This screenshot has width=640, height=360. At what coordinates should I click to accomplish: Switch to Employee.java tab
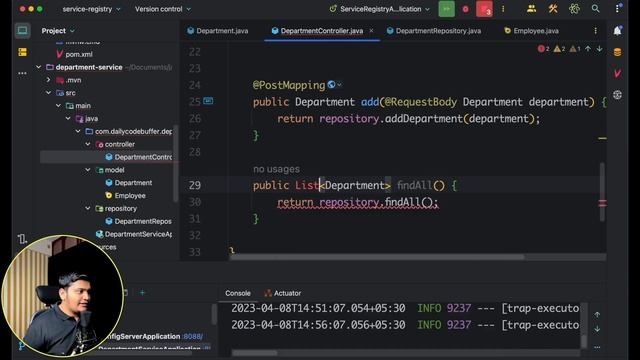[x=531, y=31]
